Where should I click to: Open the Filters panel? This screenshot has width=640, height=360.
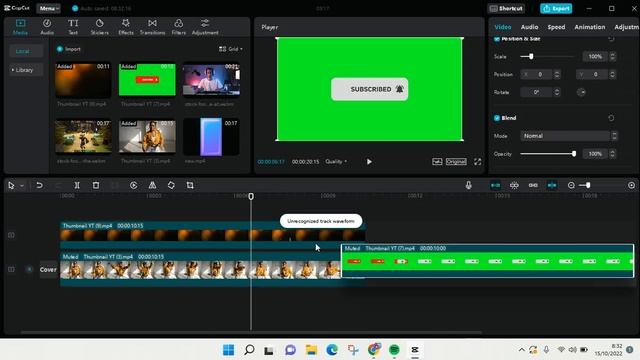178,27
